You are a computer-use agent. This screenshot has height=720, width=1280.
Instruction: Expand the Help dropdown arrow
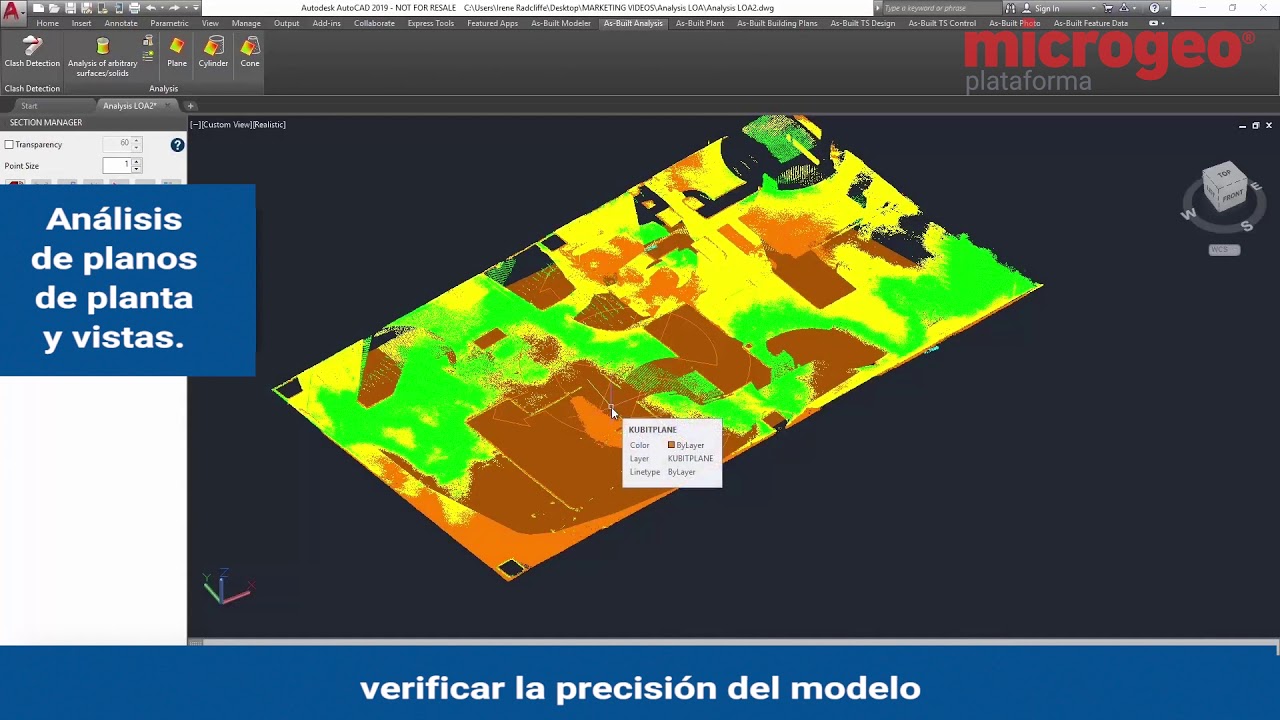(x=1167, y=8)
